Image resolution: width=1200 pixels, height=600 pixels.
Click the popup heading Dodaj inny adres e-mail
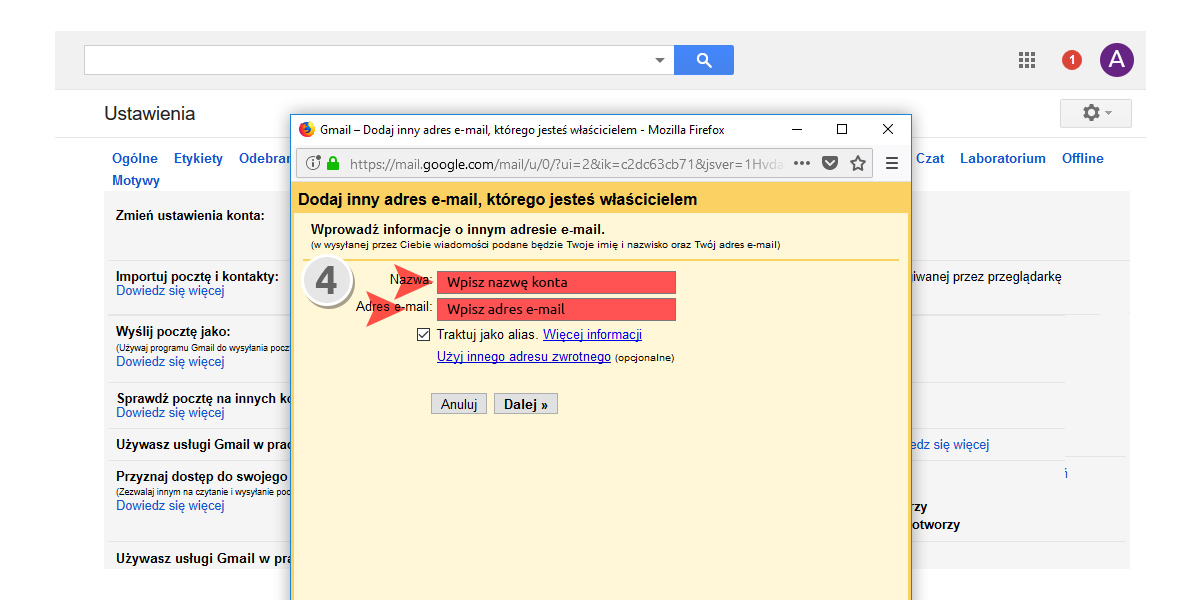click(x=498, y=199)
